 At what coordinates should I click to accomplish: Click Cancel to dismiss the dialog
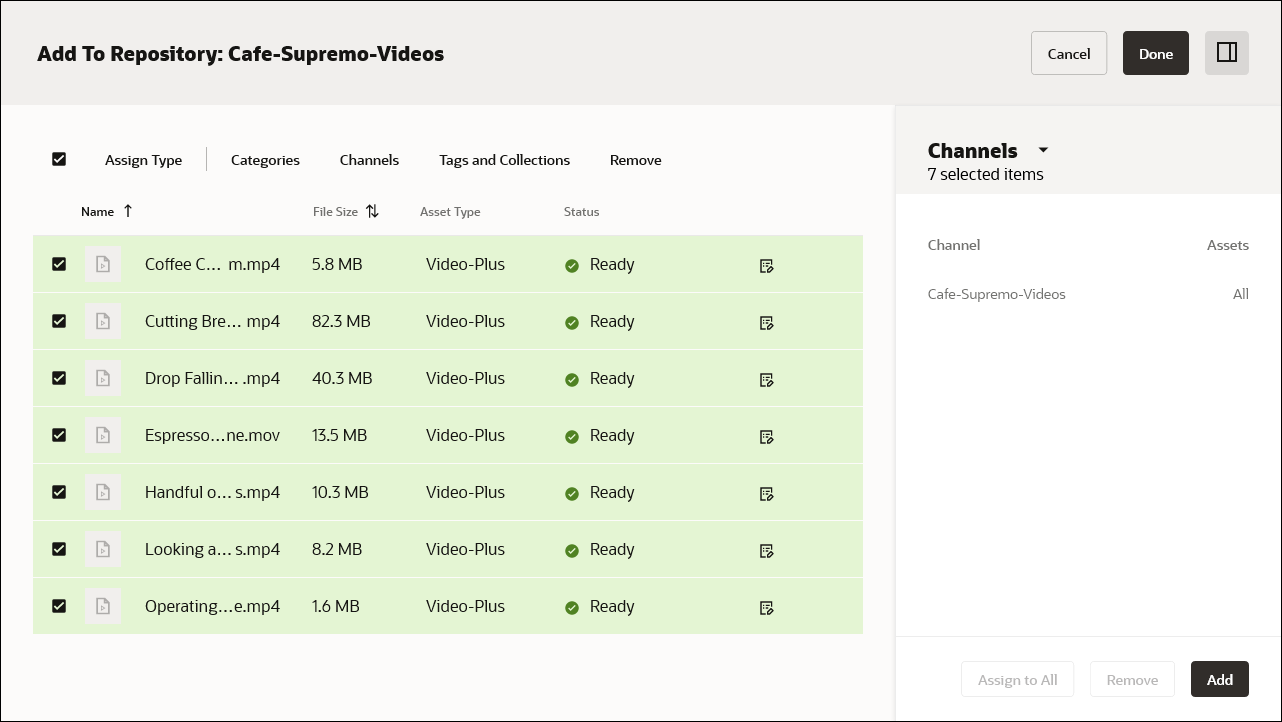pos(1069,53)
